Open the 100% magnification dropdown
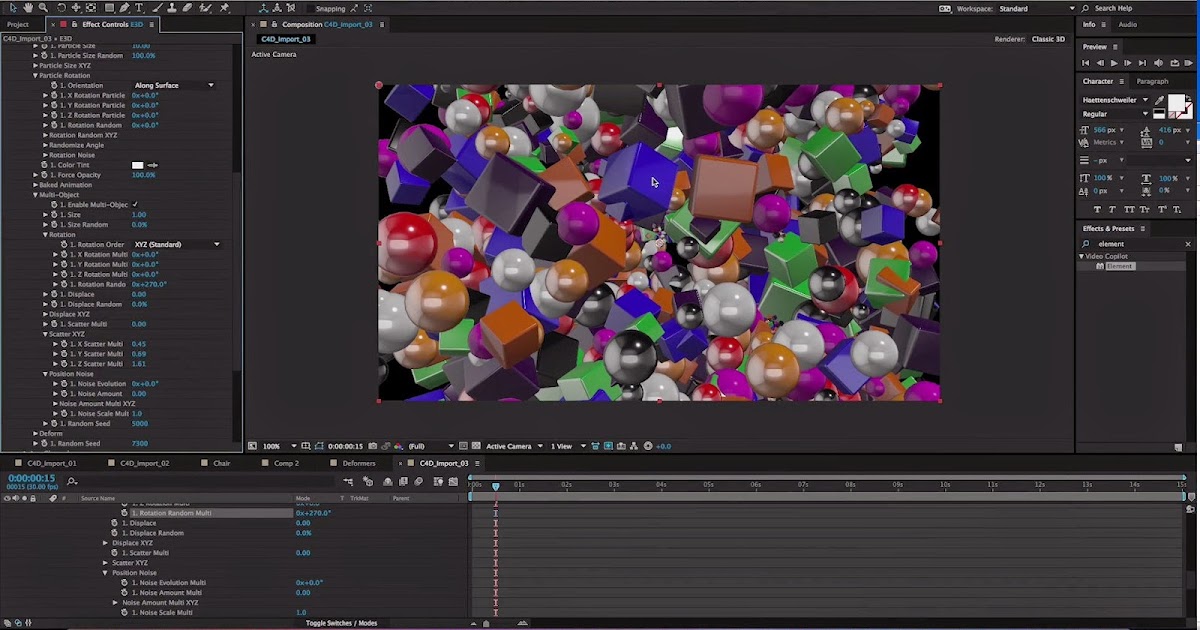Viewport: 1200px width, 630px height. tap(280, 446)
